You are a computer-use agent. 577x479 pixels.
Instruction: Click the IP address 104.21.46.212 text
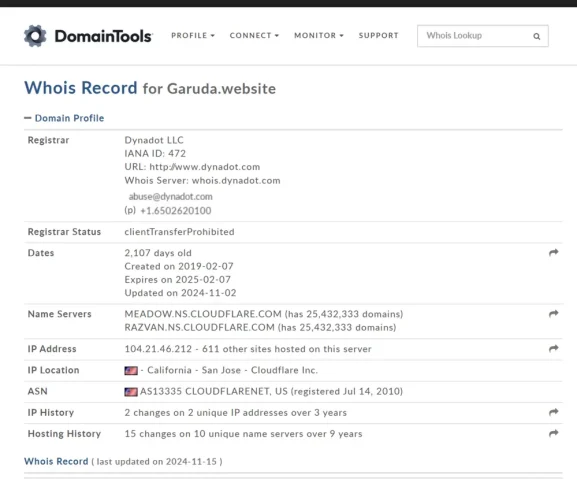(158, 349)
